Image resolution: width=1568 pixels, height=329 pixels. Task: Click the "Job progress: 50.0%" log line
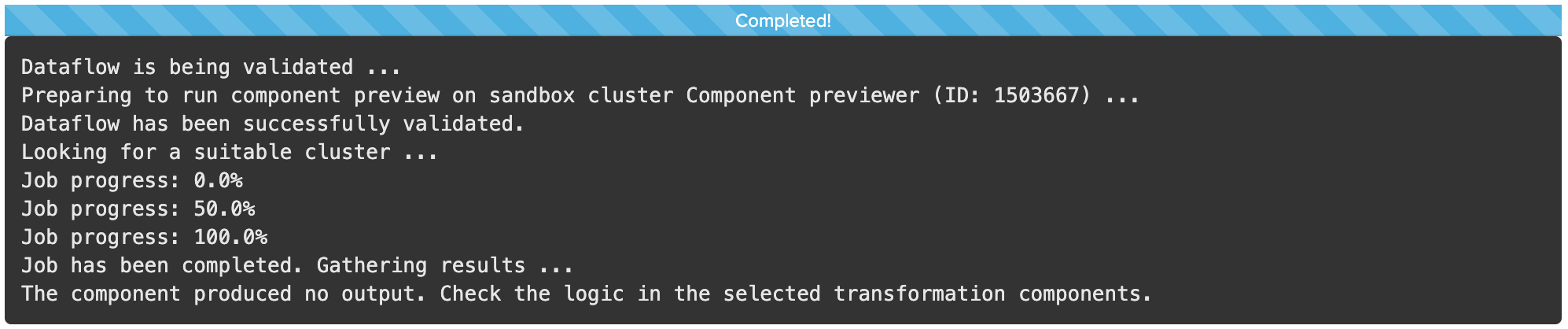138,209
